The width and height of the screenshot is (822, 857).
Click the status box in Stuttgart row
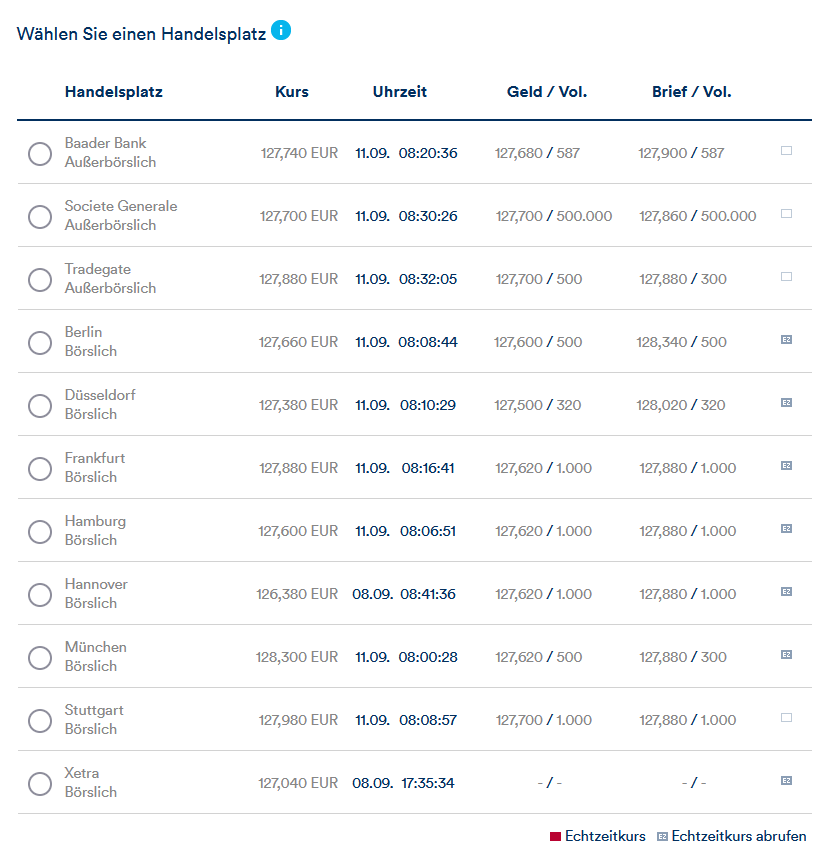[x=786, y=718]
